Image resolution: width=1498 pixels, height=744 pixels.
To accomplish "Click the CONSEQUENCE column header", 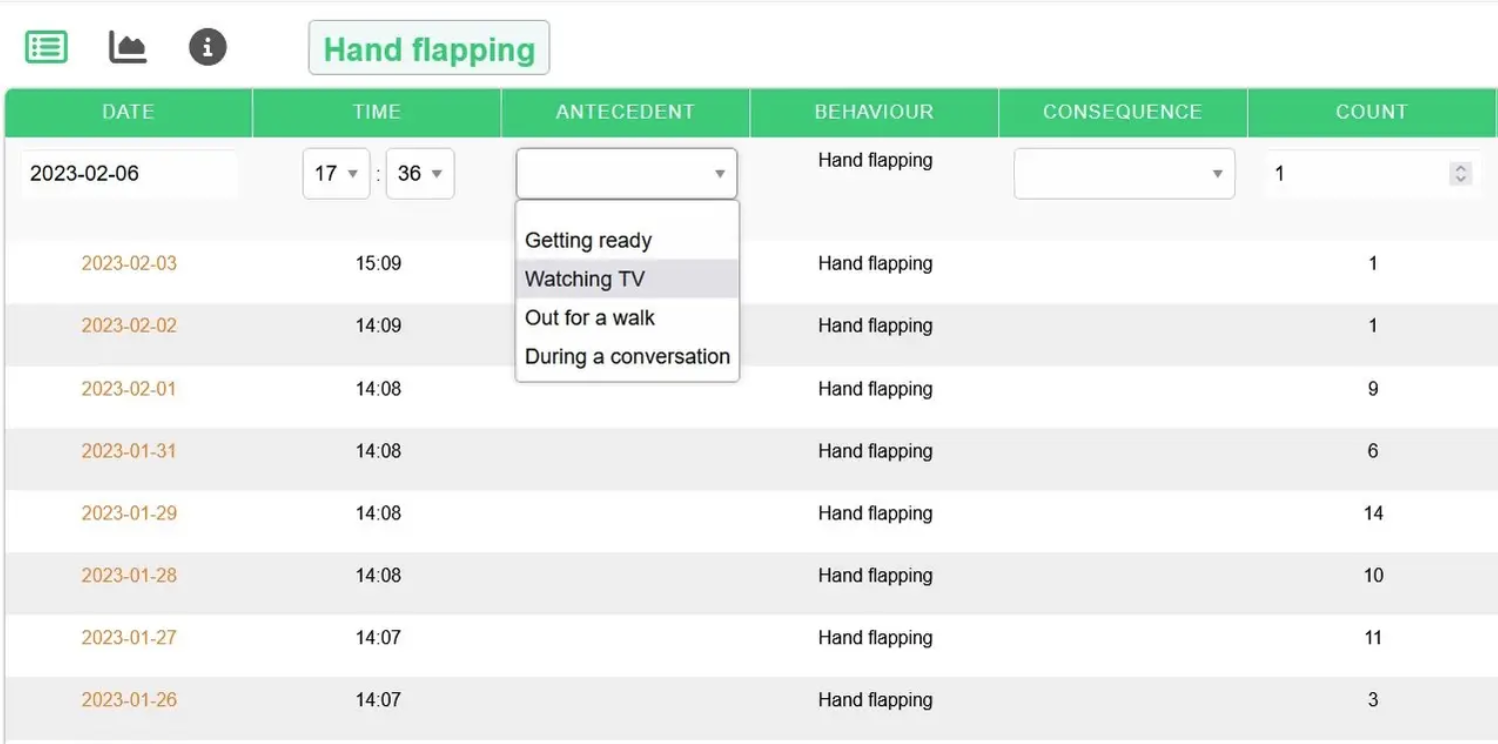I will [1123, 112].
